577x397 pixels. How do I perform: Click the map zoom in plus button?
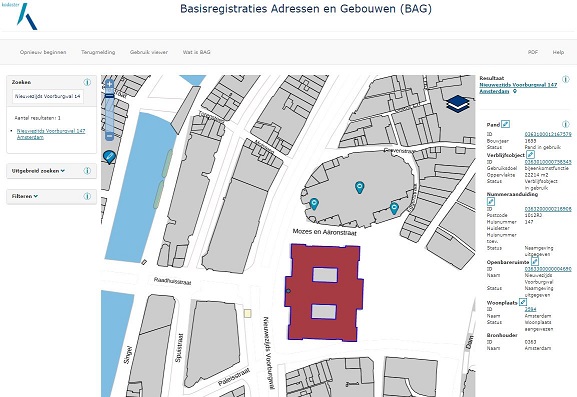pos(109,84)
